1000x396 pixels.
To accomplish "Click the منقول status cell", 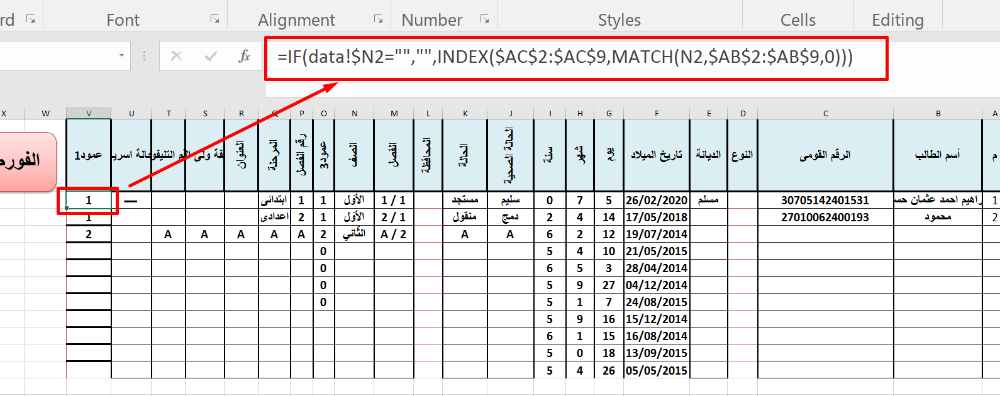I will point(465,217).
